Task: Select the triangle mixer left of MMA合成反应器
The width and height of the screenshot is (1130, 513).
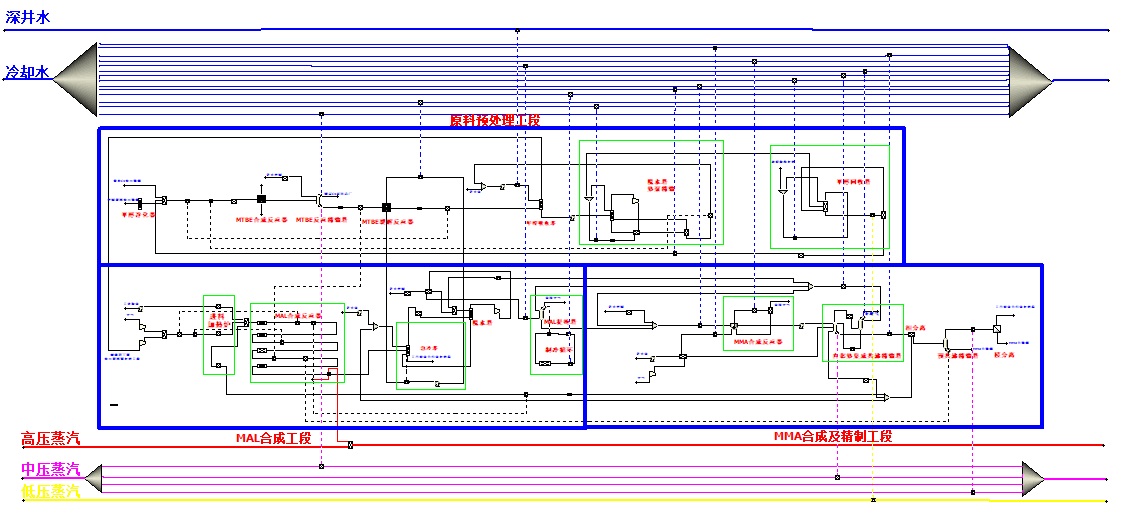Action: (x=654, y=326)
